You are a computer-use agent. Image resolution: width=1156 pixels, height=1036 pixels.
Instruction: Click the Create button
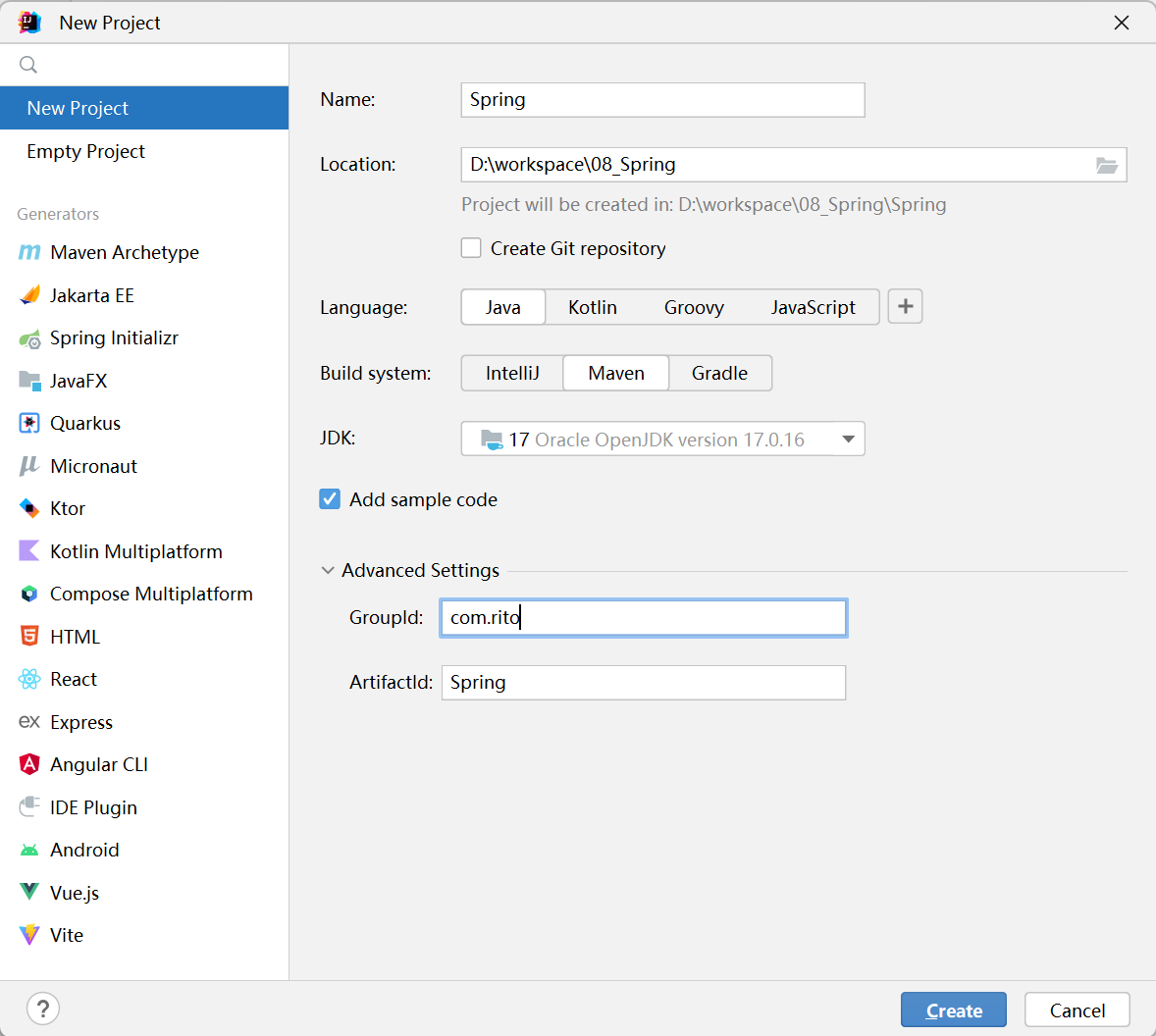(953, 1010)
